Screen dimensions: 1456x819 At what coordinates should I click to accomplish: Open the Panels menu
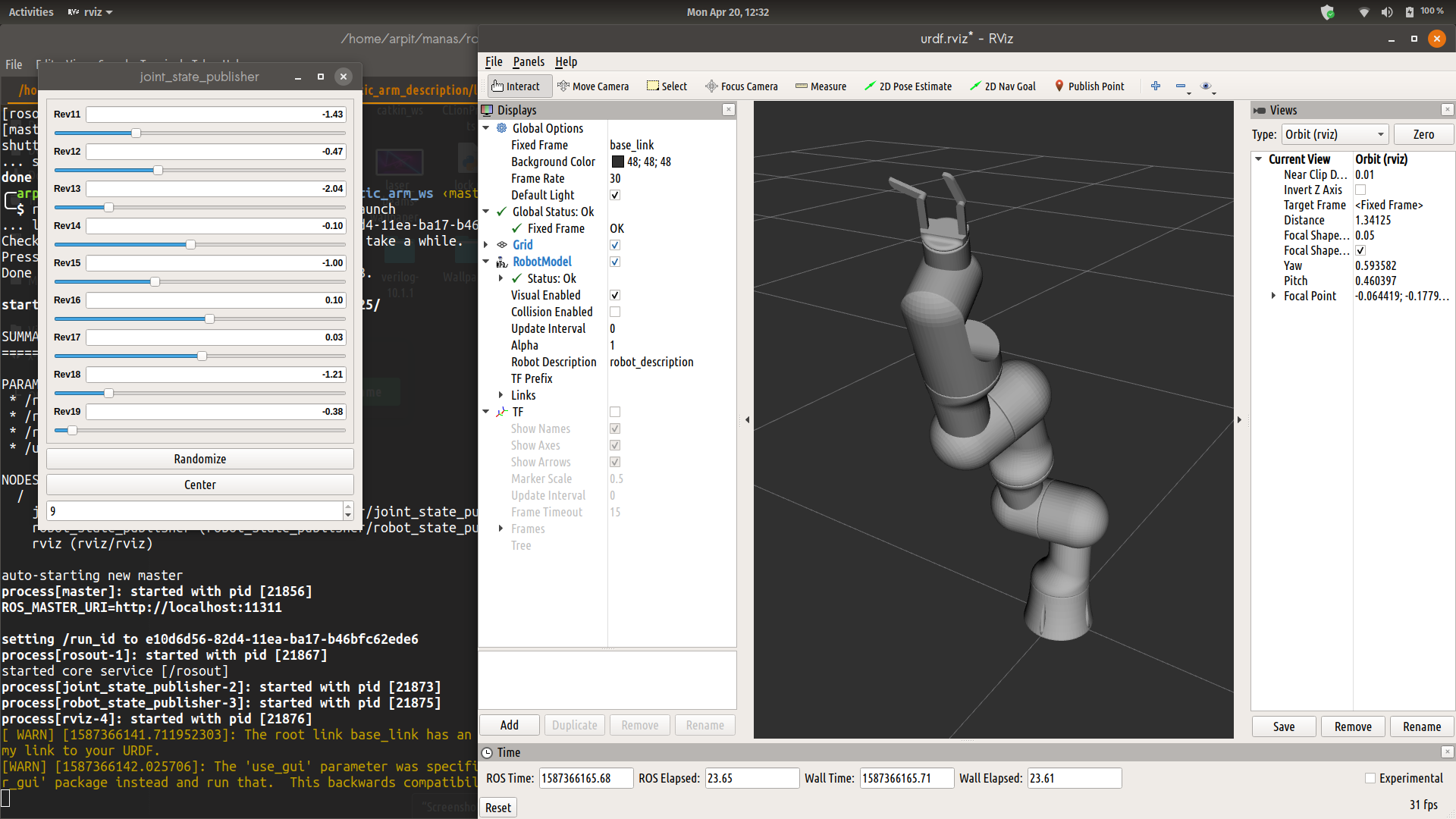(528, 62)
